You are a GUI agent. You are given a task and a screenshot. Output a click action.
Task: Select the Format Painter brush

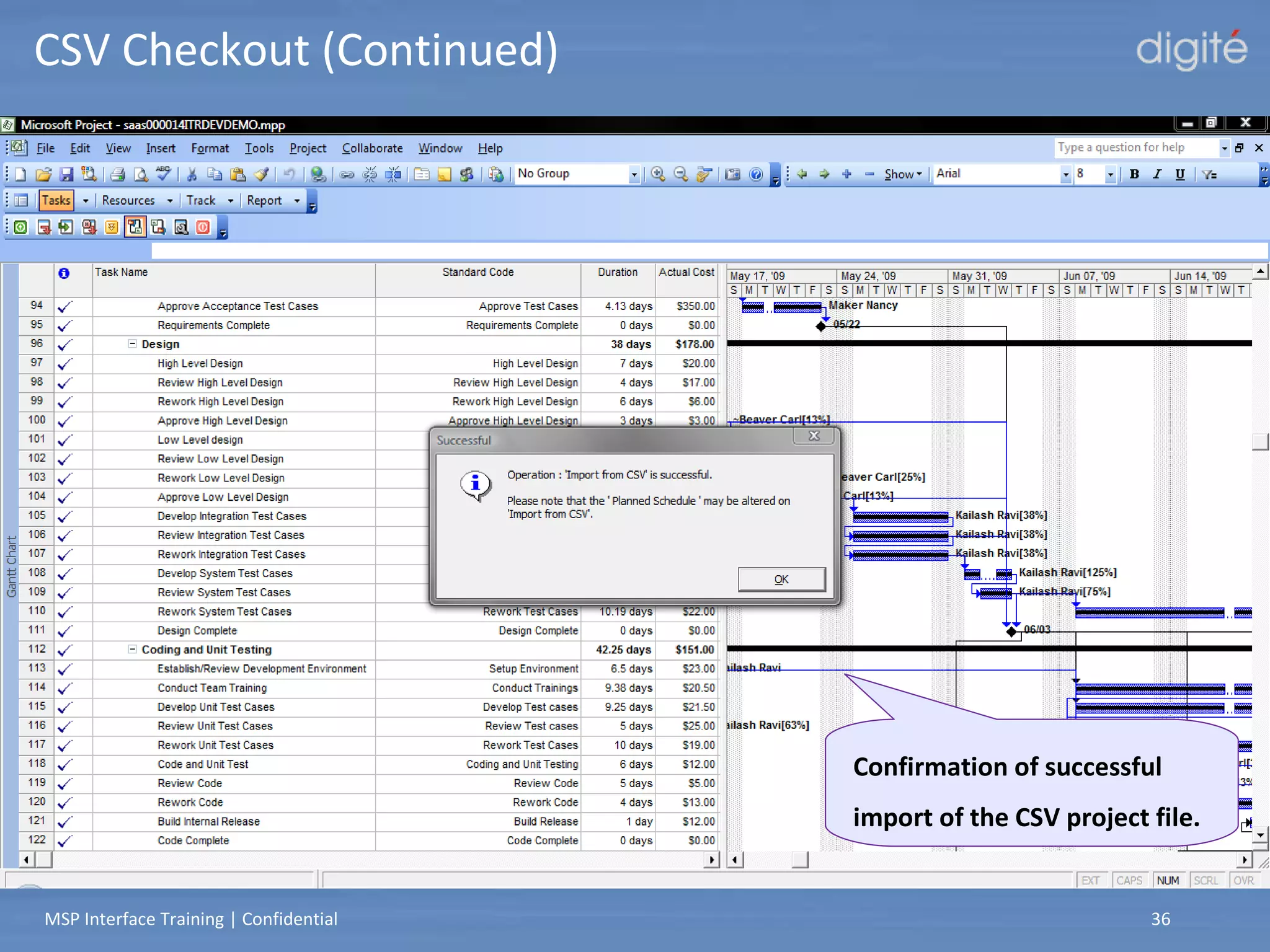pos(262,174)
